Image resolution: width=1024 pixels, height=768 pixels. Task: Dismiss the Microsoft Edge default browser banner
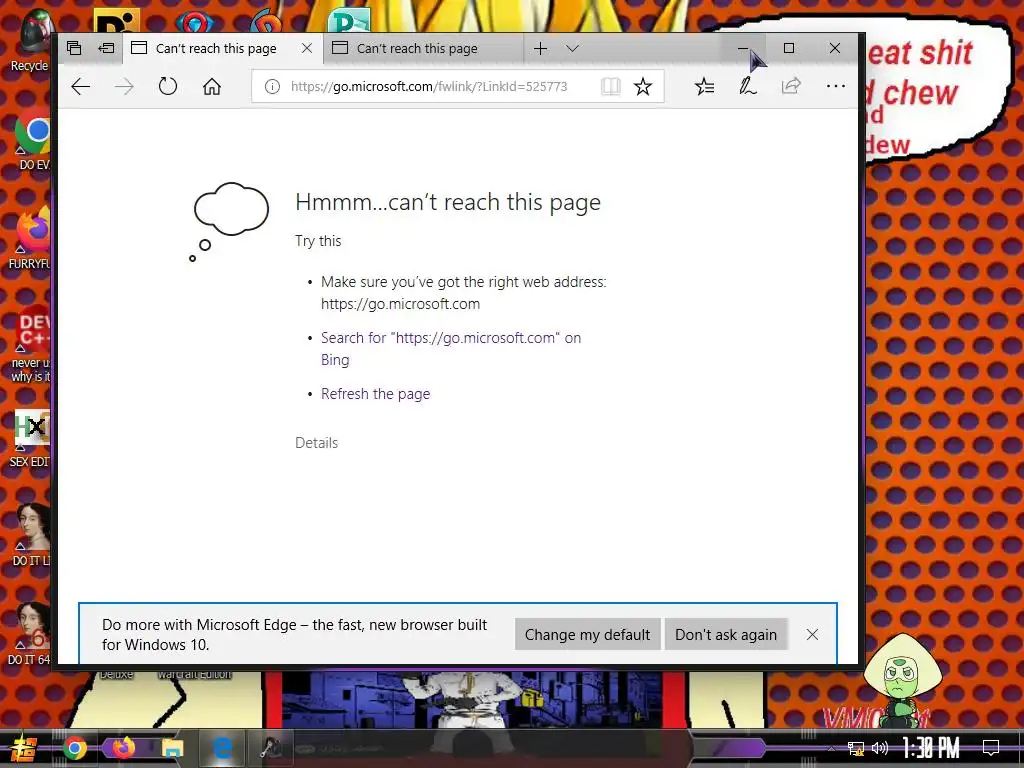(812, 635)
